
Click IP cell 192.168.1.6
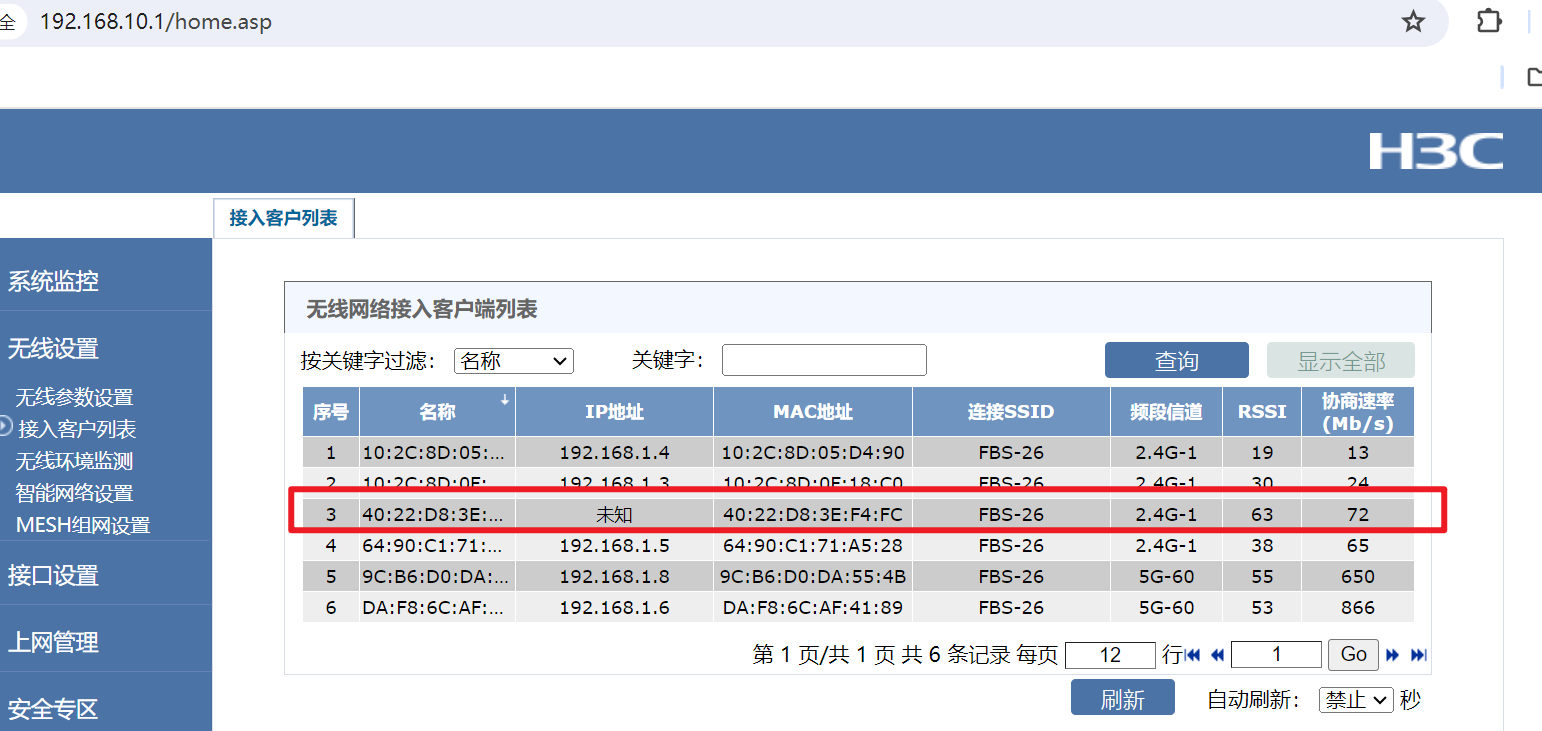[x=614, y=608]
